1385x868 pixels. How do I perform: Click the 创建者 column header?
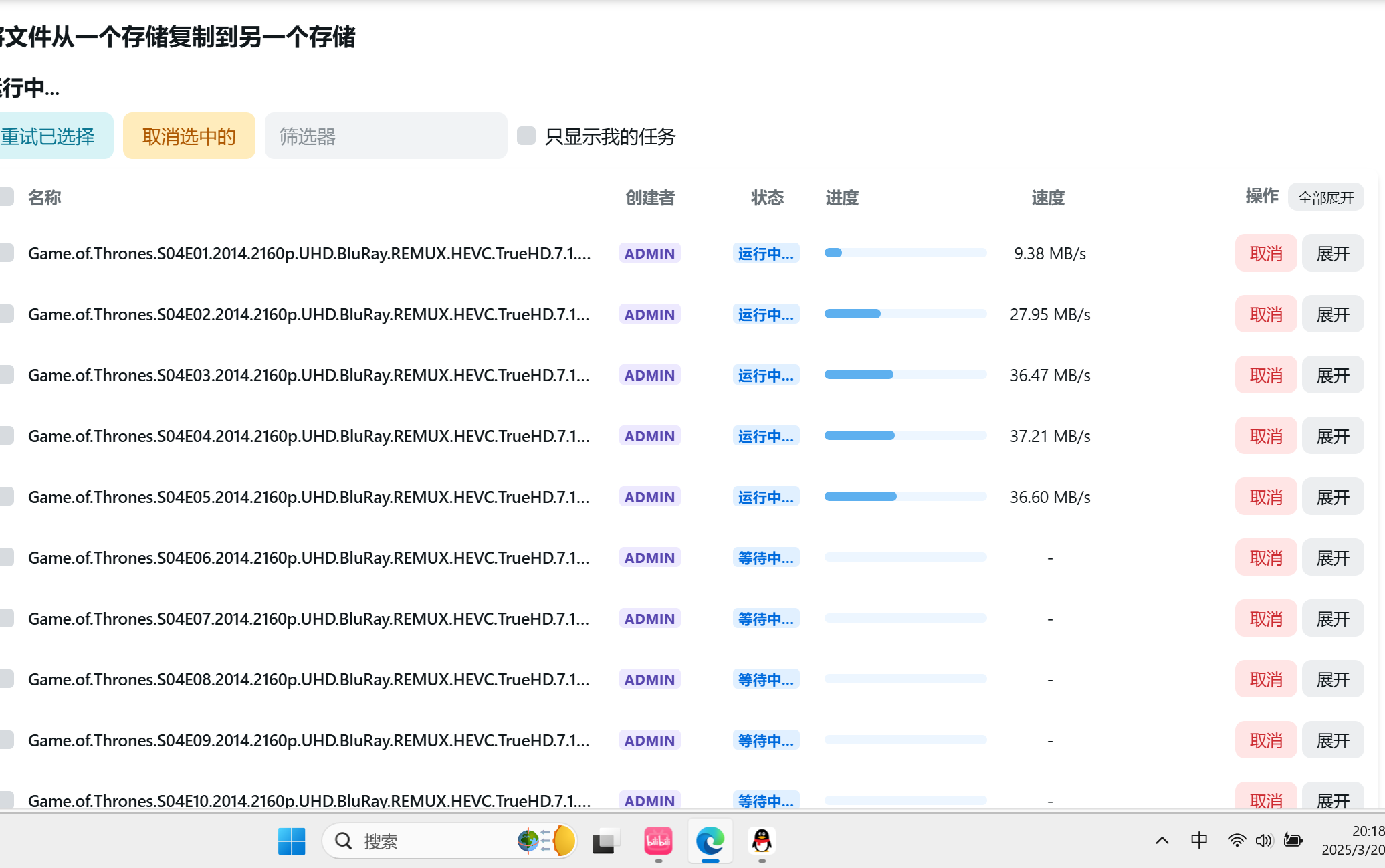(650, 197)
